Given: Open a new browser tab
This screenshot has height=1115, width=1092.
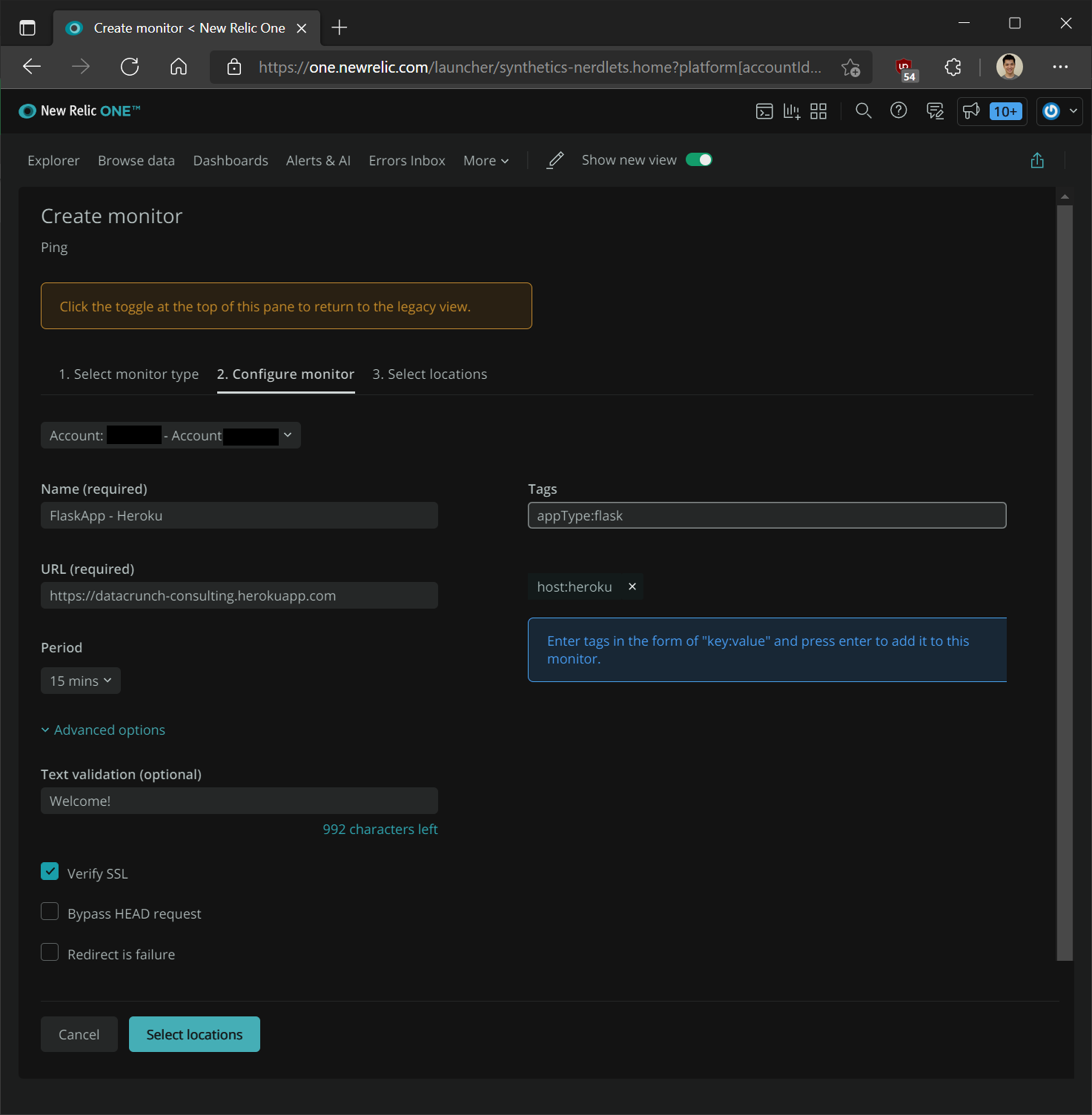Looking at the screenshot, I should pos(340,27).
